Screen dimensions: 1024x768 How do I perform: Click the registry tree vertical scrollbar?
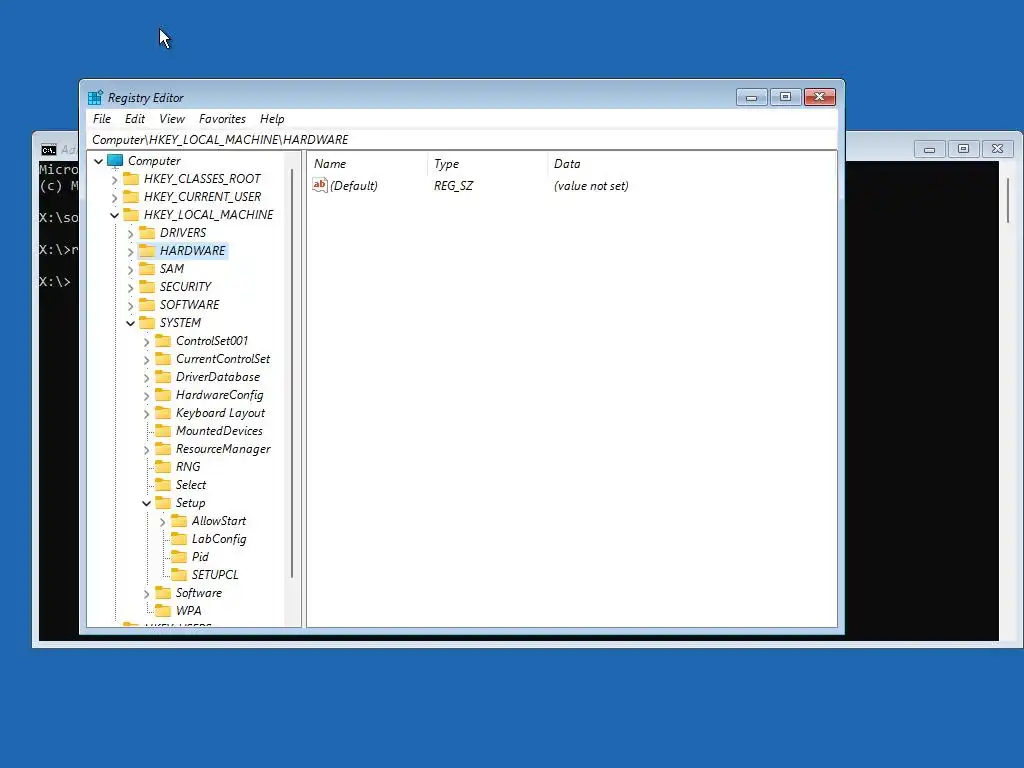[292, 374]
